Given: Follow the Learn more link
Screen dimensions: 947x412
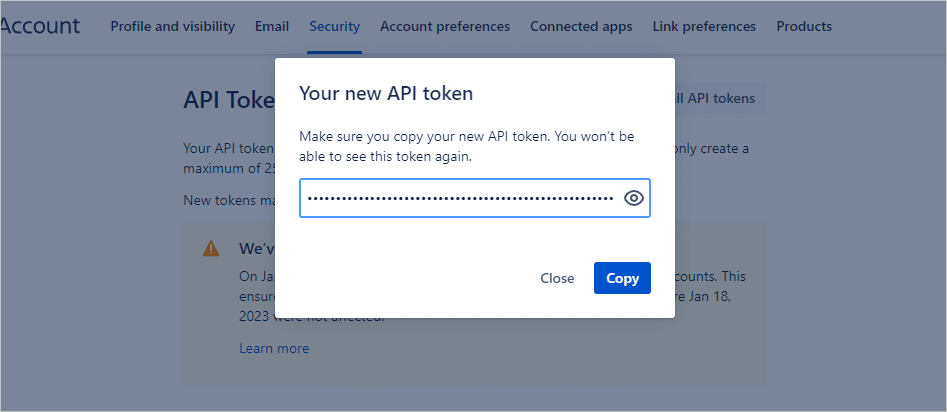Looking at the screenshot, I should click(274, 349).
